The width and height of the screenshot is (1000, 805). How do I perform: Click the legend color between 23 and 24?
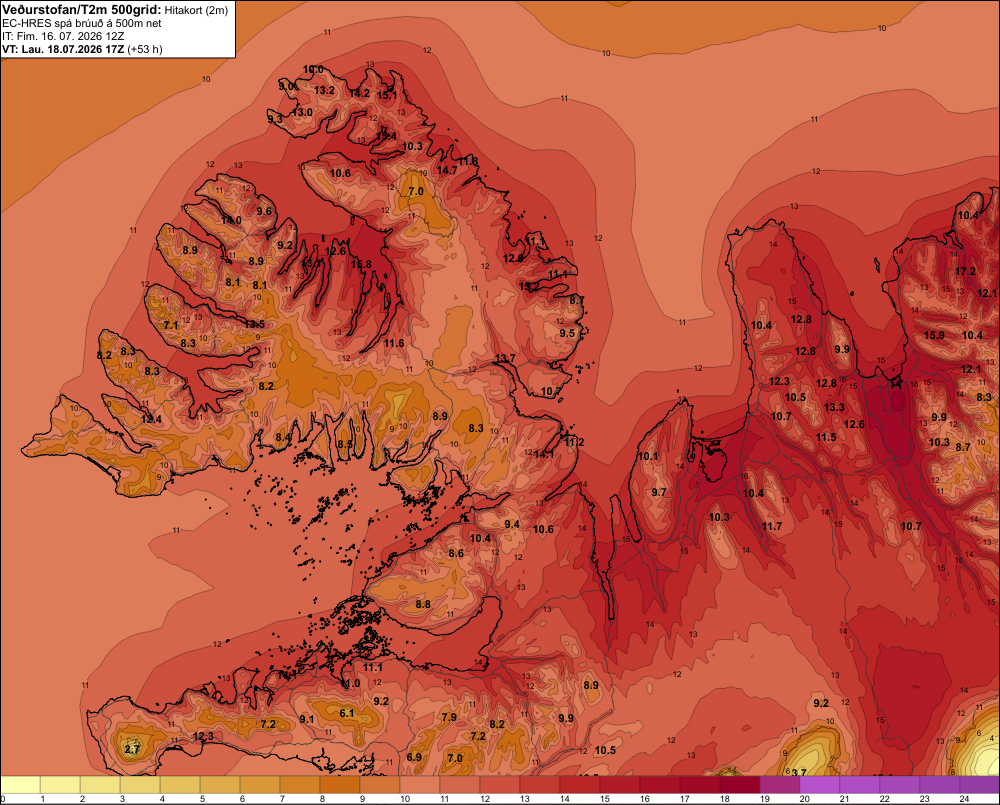pyautogui.click(x=939, y=785)
